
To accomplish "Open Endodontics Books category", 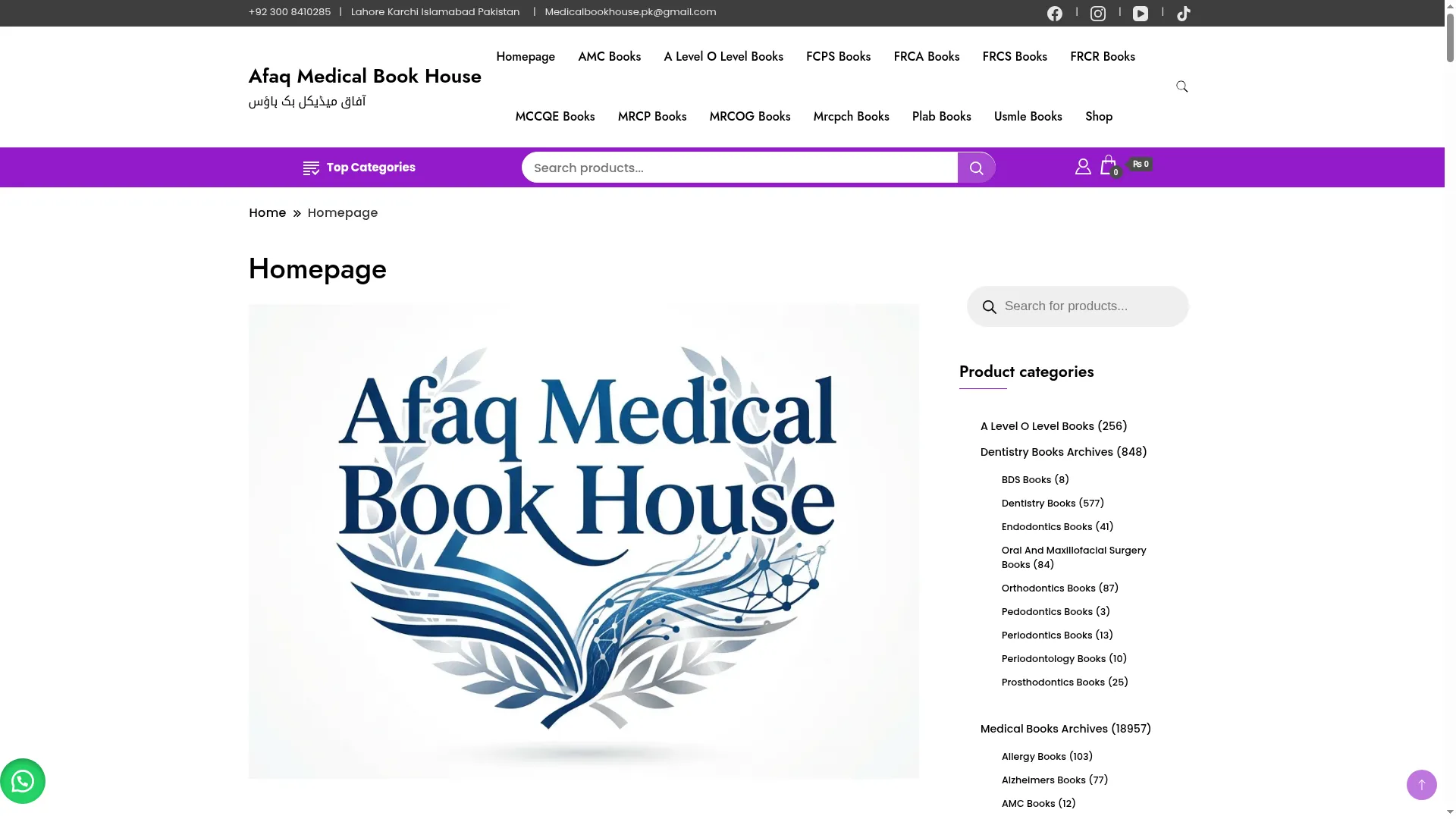I will coord(1046,527).
